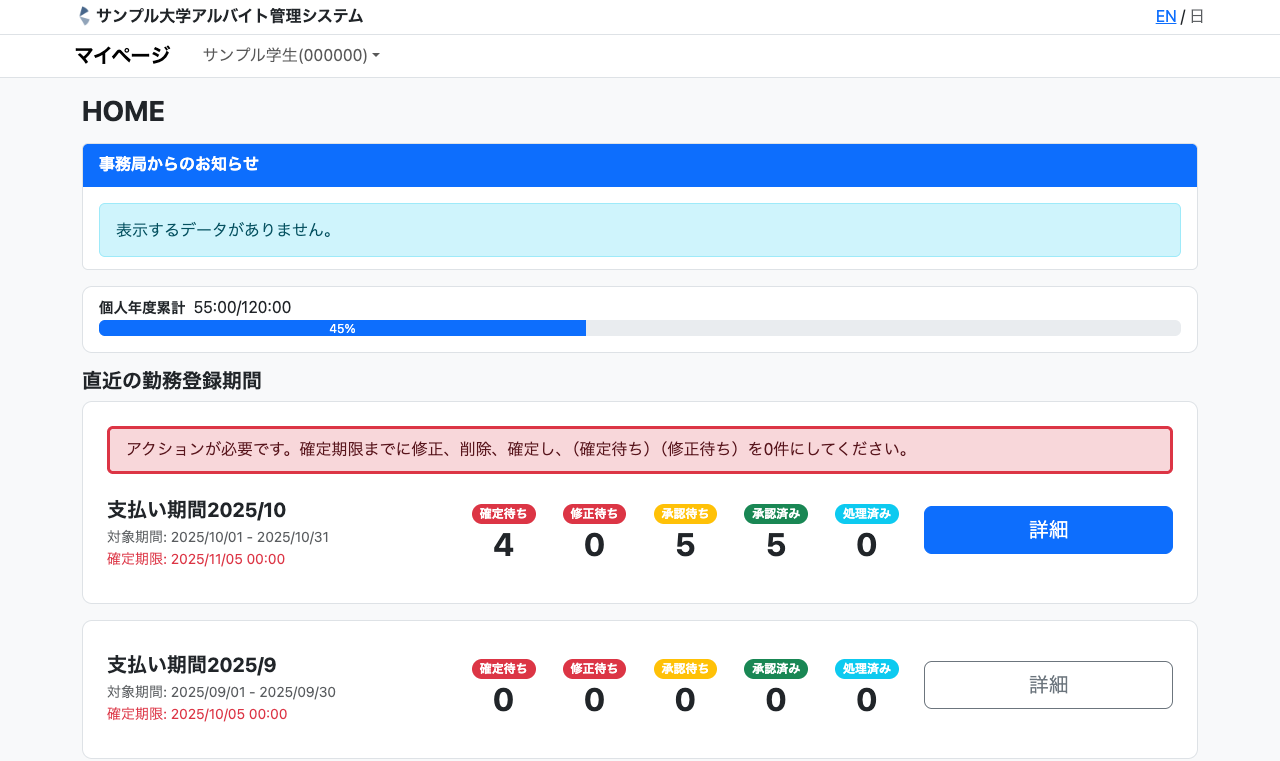Click the 処理済み badge for period 2025/9

pyautogui.click(x=866, y=669)
